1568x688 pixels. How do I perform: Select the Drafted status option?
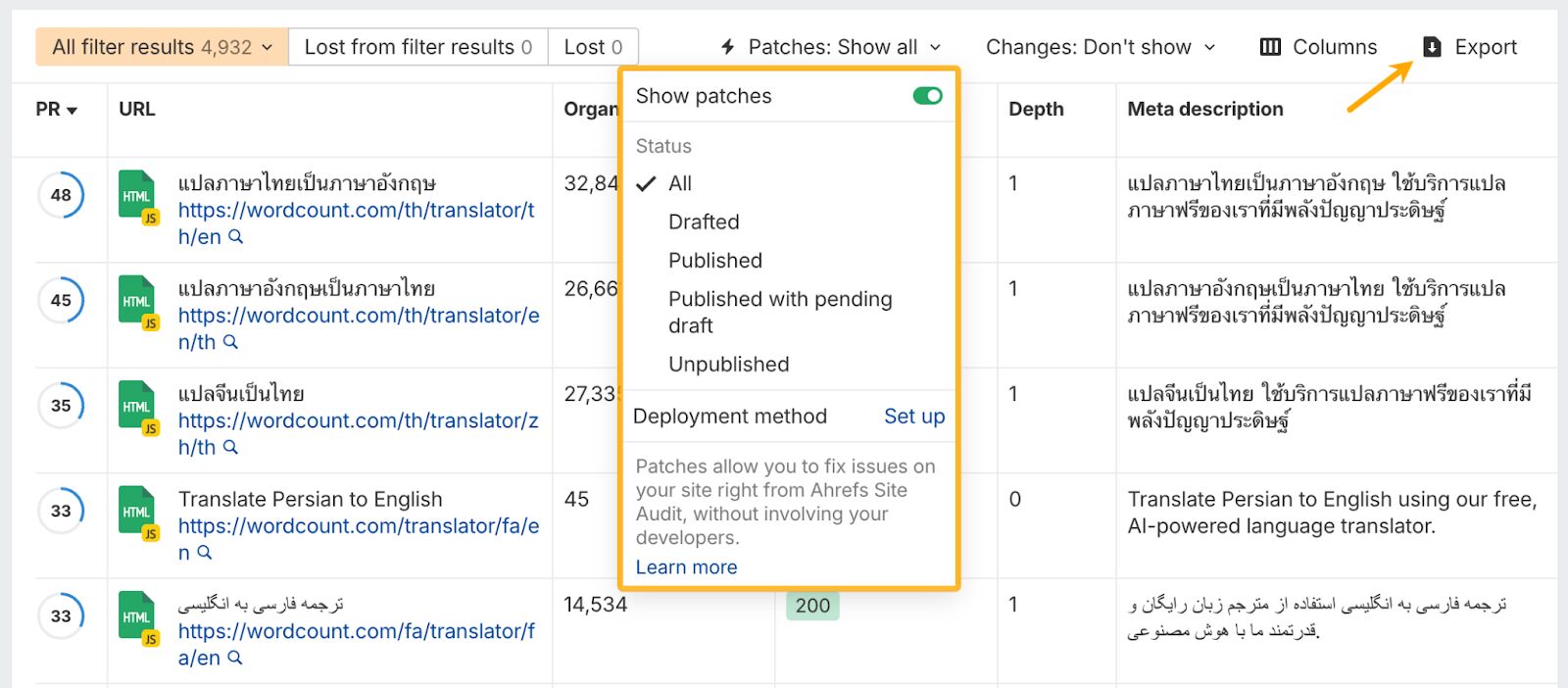click(x=704, y=222)
